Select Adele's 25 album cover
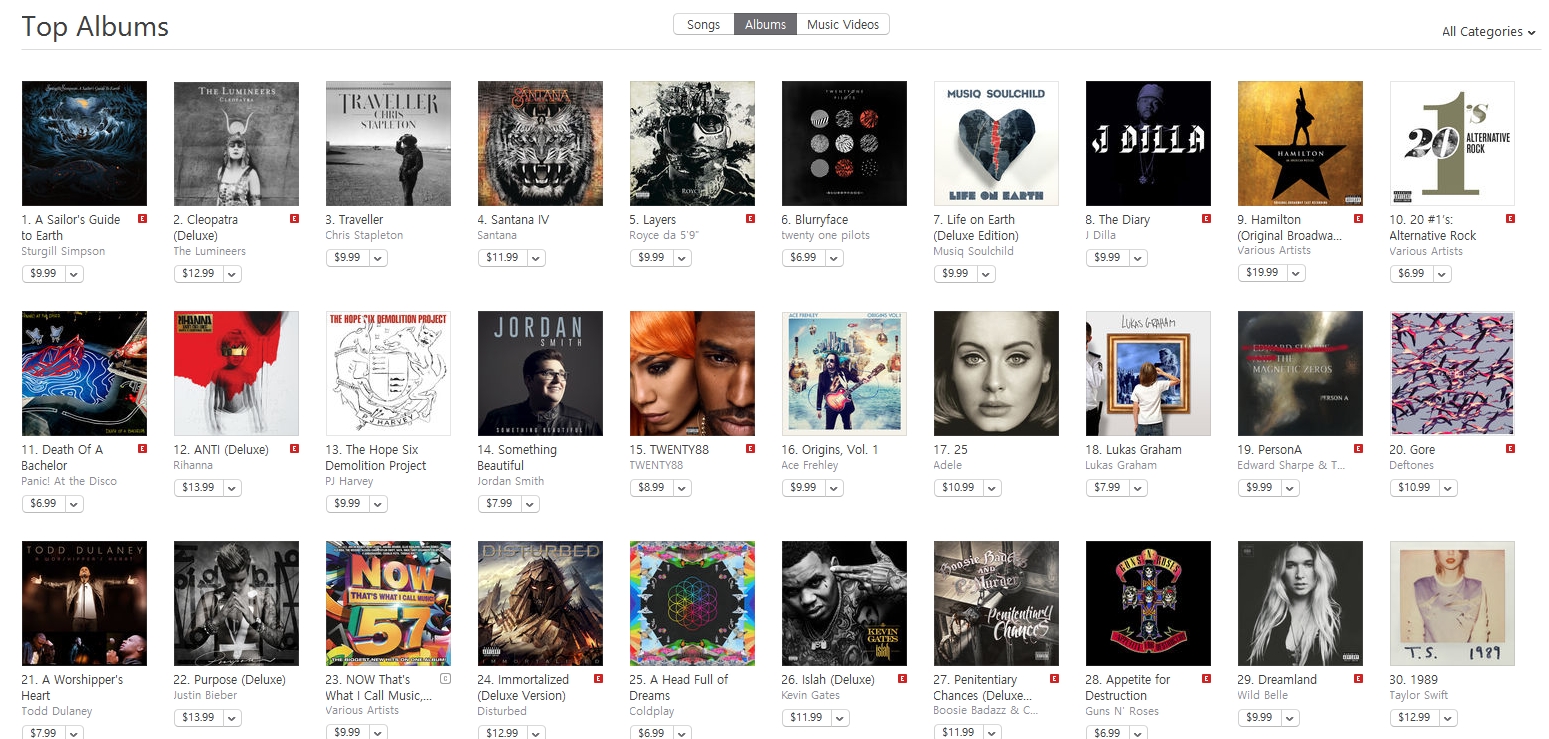 [996, 373]
